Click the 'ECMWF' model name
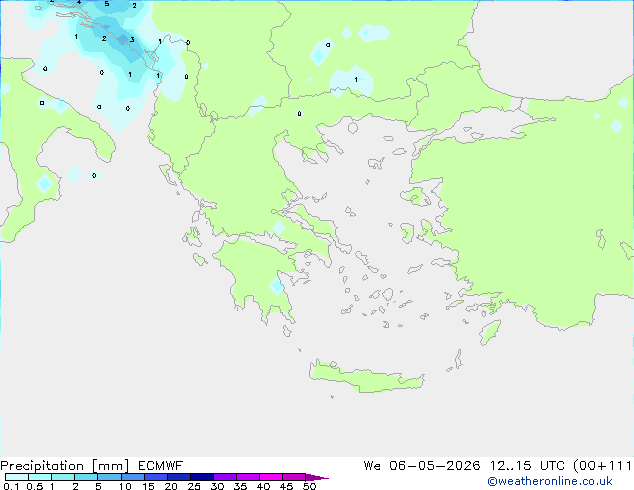634x490 pixels. click(161, 466)
